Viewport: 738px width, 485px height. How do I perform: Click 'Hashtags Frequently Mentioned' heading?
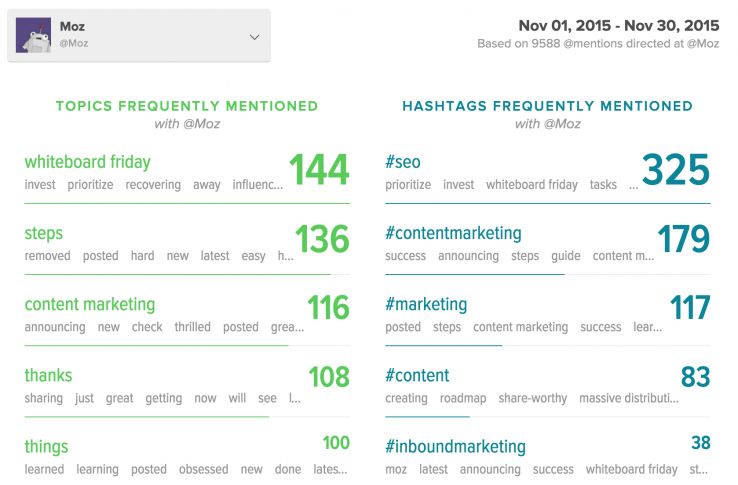coord(547,106)
